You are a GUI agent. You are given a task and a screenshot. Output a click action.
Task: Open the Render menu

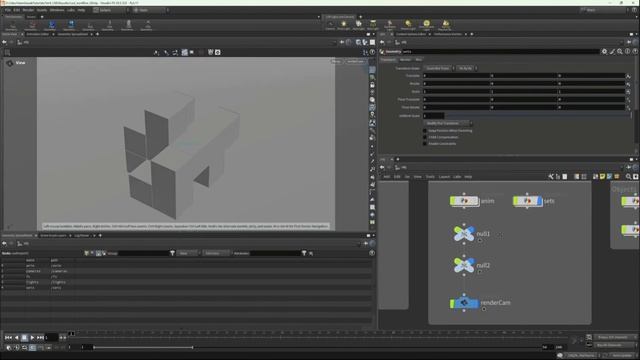[28, 10]
